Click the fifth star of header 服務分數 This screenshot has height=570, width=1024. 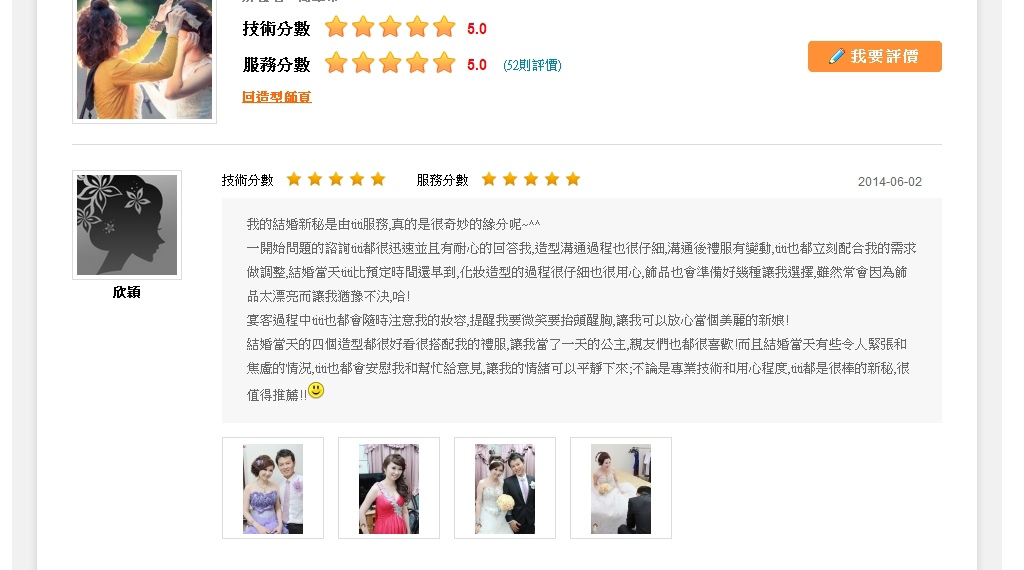click(x=444, y=63)
